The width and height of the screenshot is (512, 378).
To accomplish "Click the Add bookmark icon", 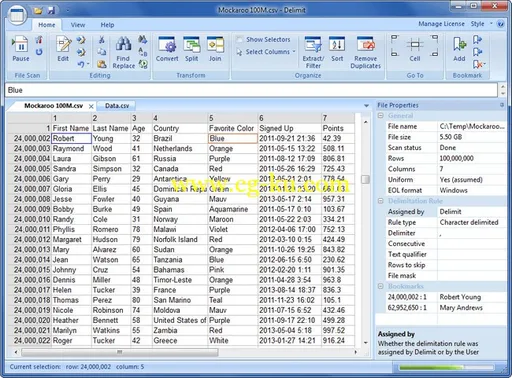I will coord(459,45).
